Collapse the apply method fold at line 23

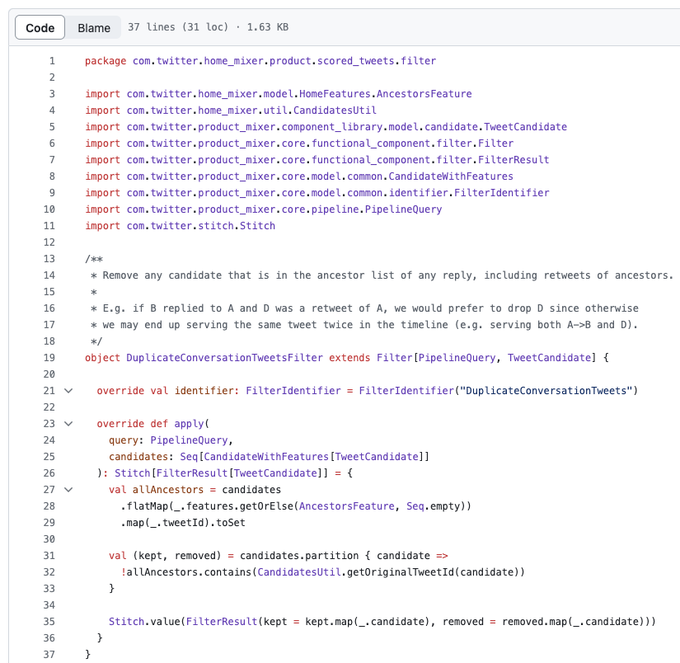pyautogui.click(x=69, y=424)
